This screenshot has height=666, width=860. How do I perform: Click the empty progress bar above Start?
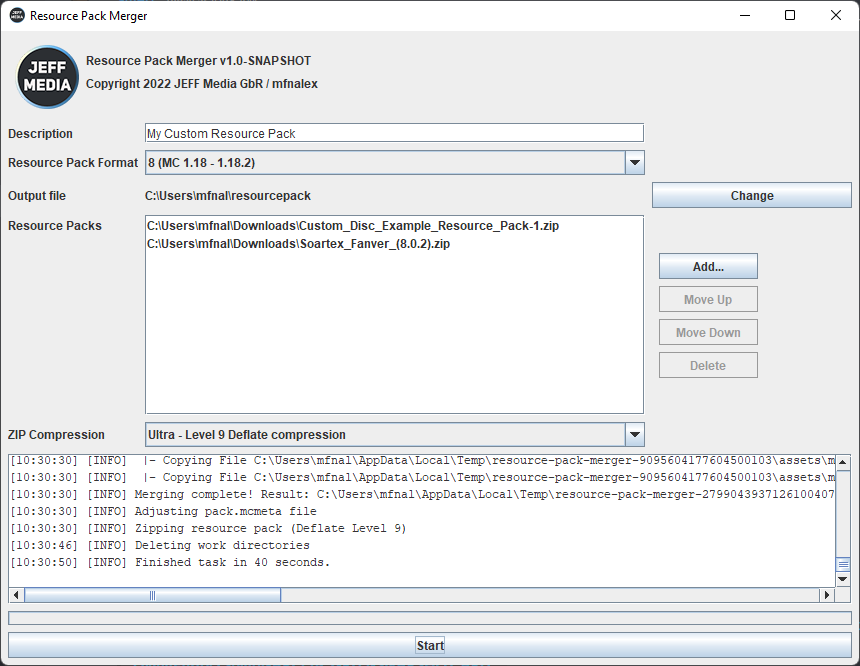point(430,618)
